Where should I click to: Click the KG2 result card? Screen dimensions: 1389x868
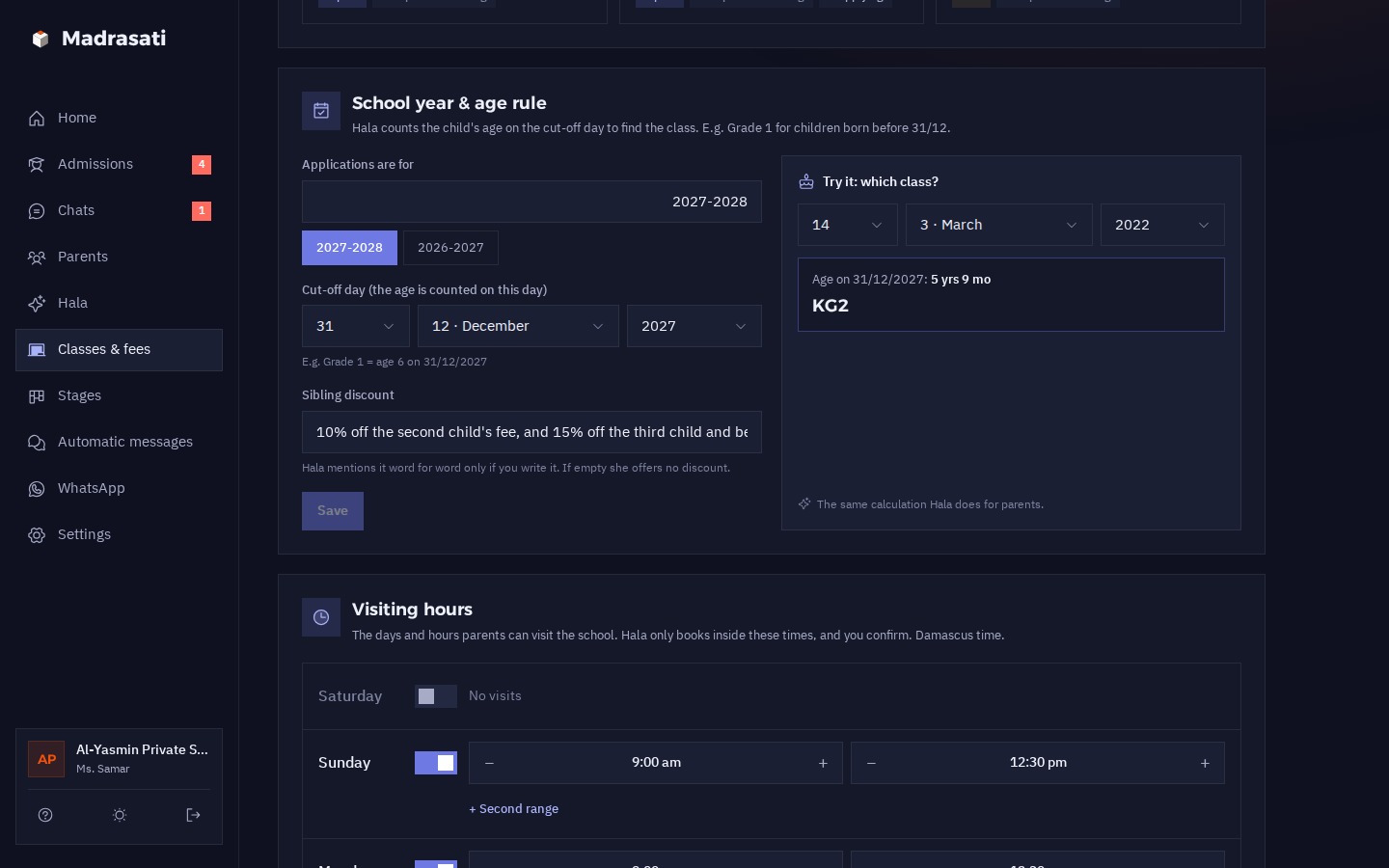click(x=1011, y=294)
